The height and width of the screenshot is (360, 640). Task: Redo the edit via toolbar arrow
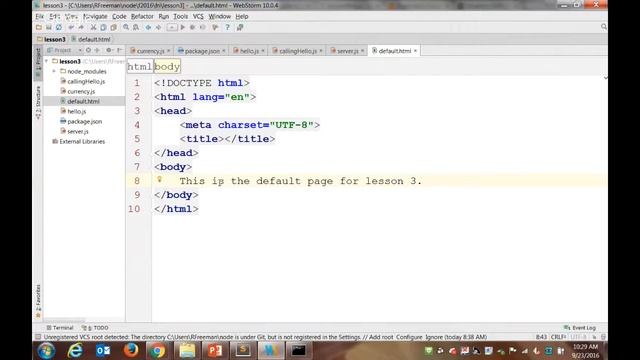click(x=81, y=27)
